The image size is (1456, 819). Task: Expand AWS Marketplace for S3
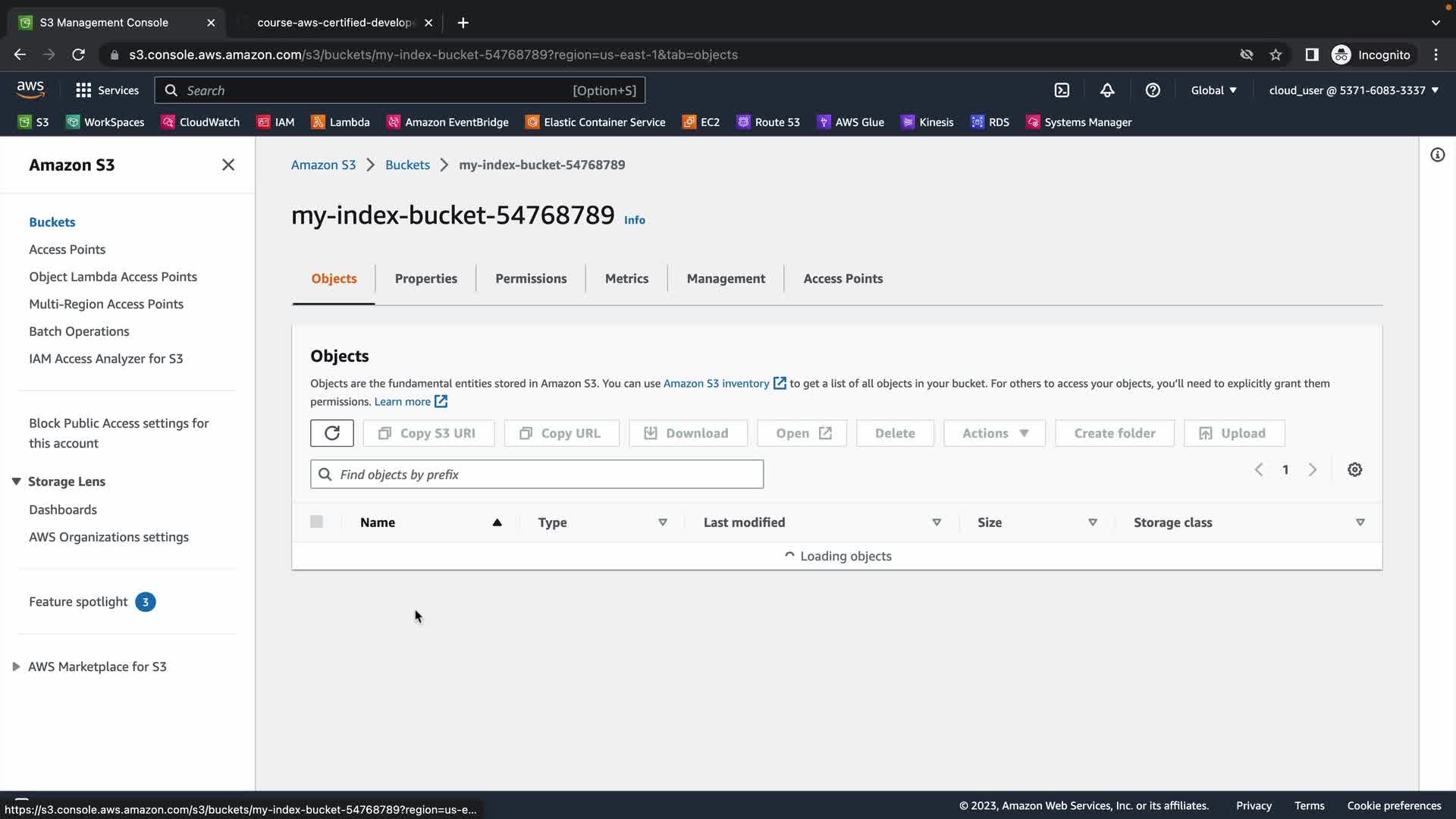tap(16, 667)
